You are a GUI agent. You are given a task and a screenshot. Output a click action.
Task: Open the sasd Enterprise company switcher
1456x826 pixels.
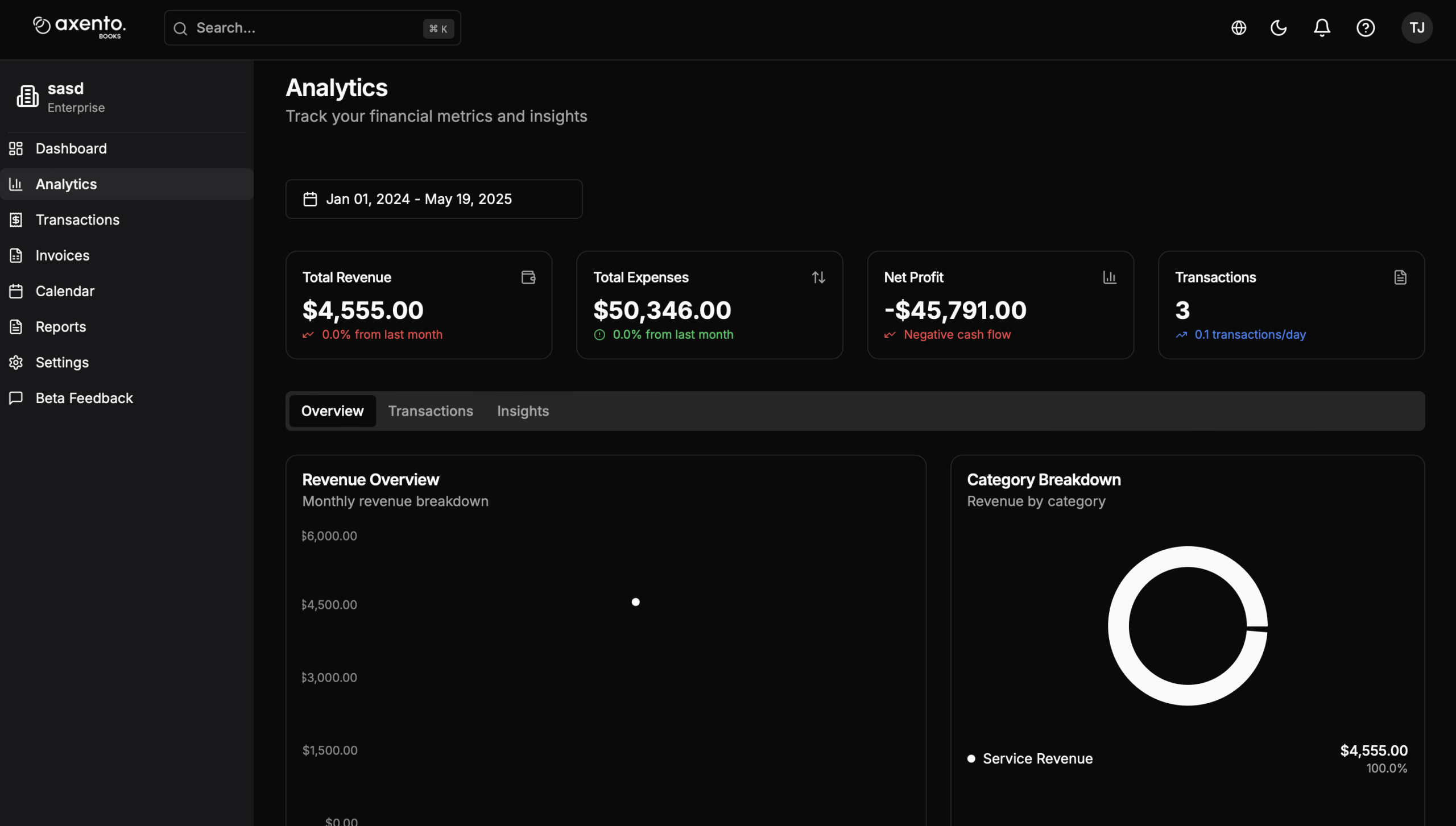click(126, 97)
